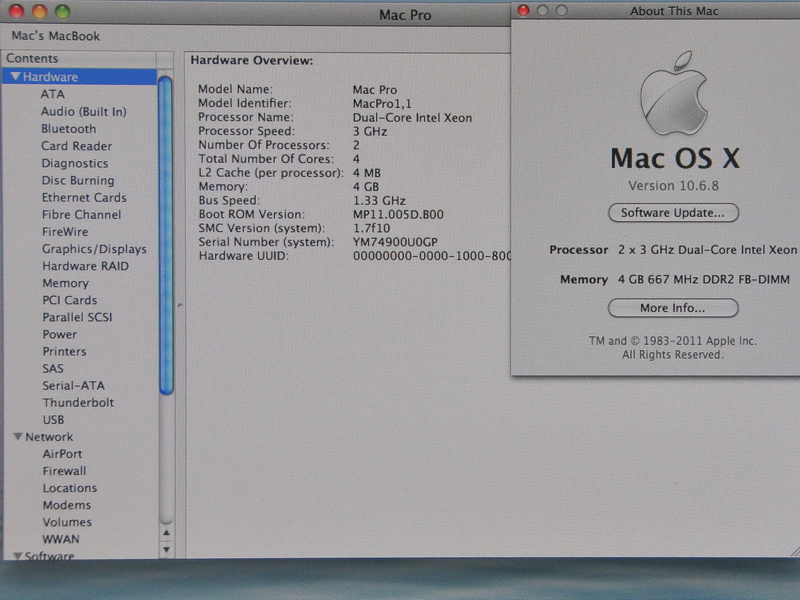
Task: Click the pane splitter handle beside the sidebar
Action: coord(180,306)
